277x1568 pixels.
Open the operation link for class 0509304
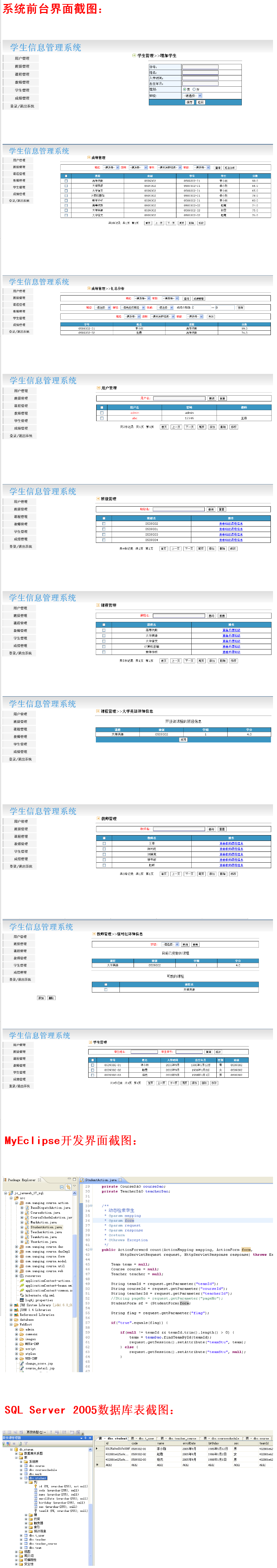231,540
